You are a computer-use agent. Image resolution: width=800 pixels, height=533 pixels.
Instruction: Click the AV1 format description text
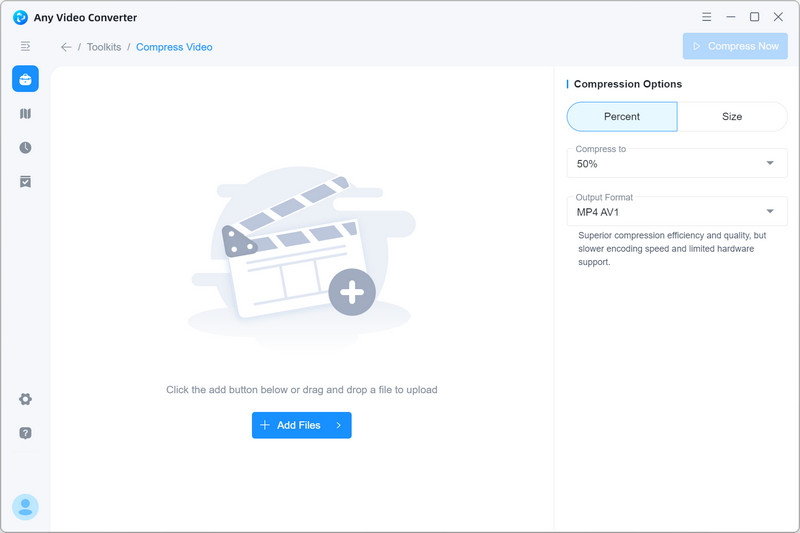pos(672,249)
